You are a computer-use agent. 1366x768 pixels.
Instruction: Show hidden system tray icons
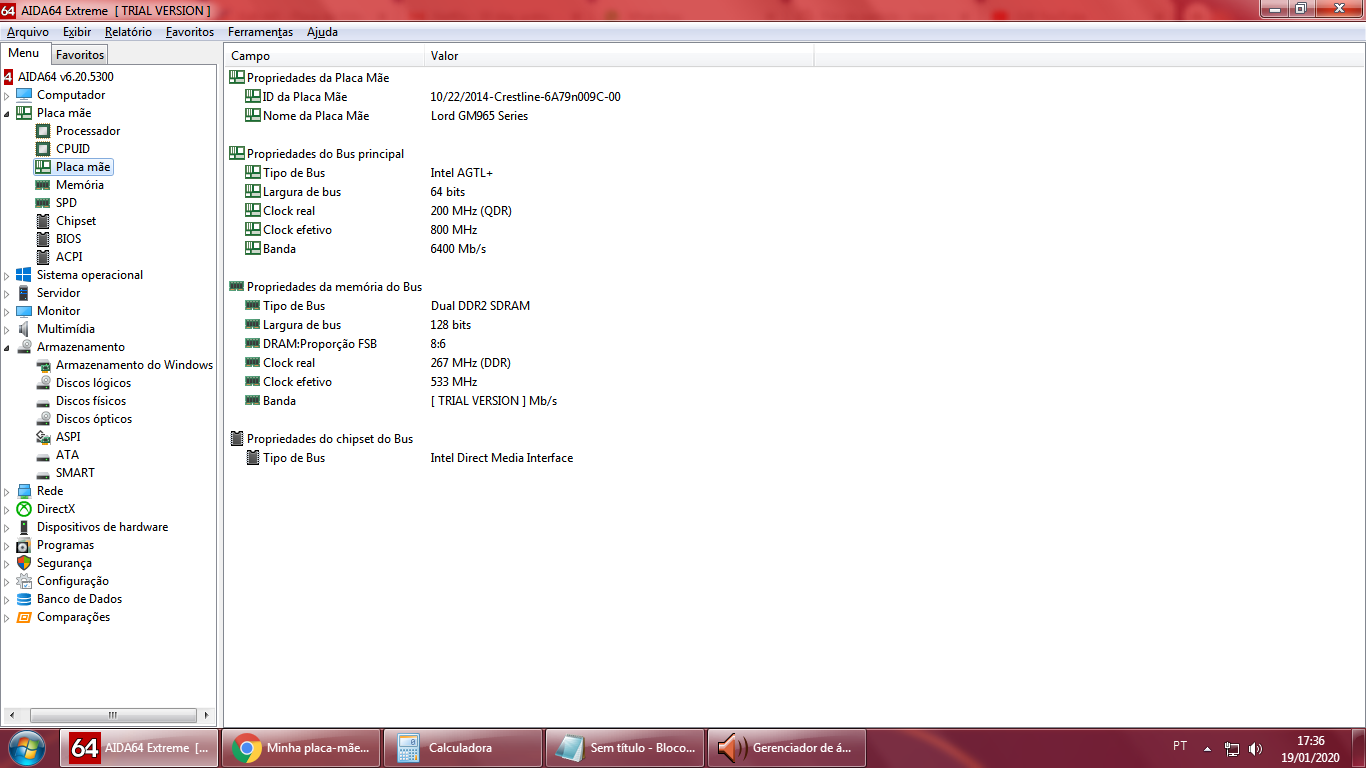coord(1207,748)
